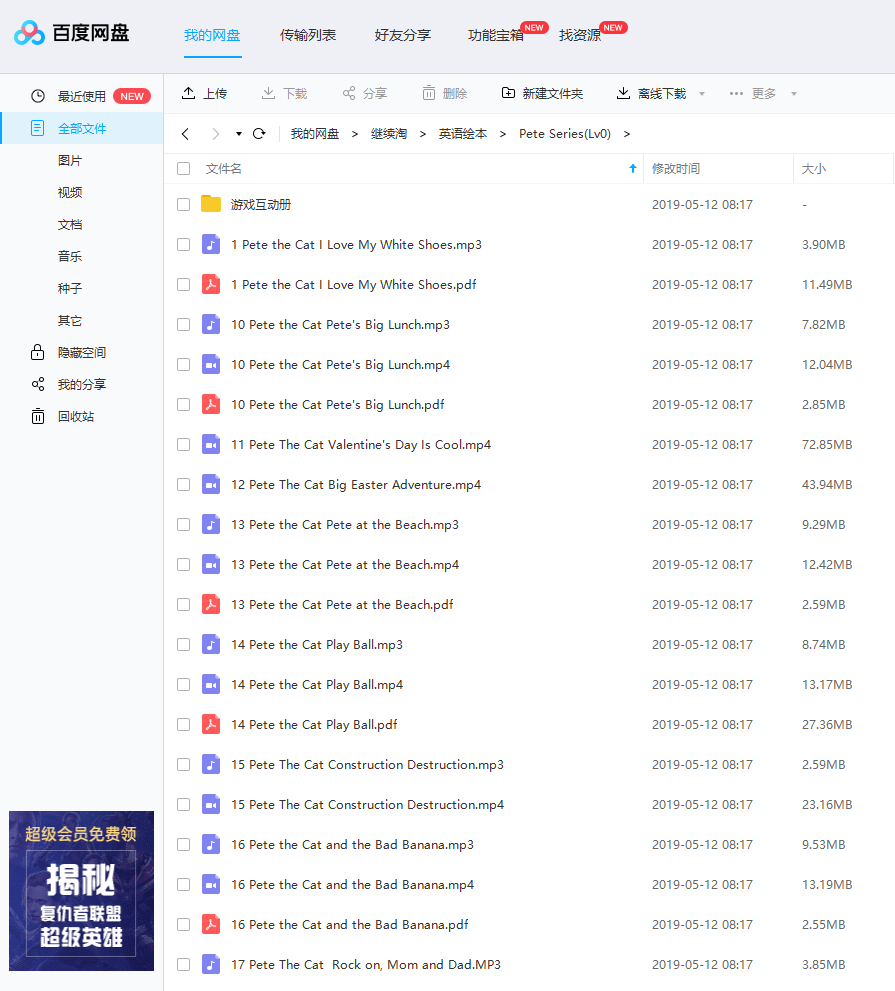The width and height of the screenshot is (895, 991).
Task: Go back using the left arrow icon
Action: click(185, 134)
